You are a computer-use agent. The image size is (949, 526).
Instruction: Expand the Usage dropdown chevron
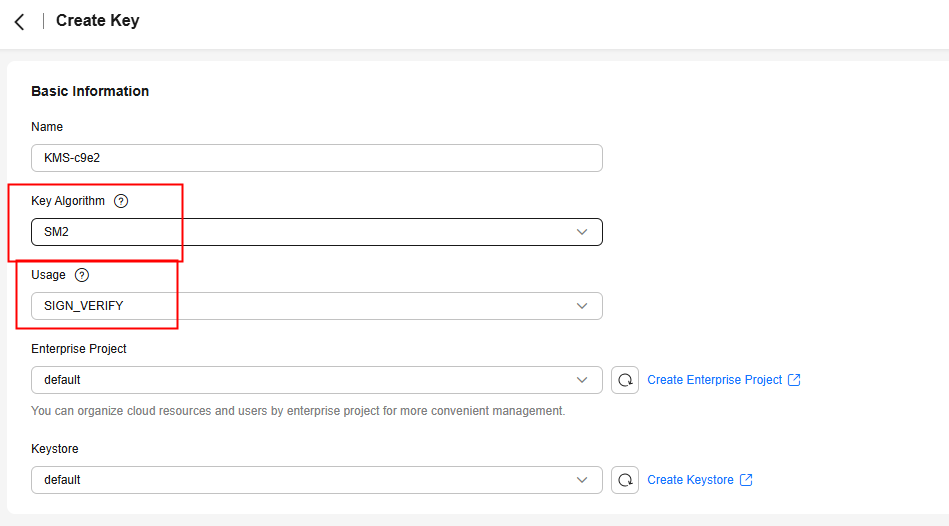pos(582,306)
